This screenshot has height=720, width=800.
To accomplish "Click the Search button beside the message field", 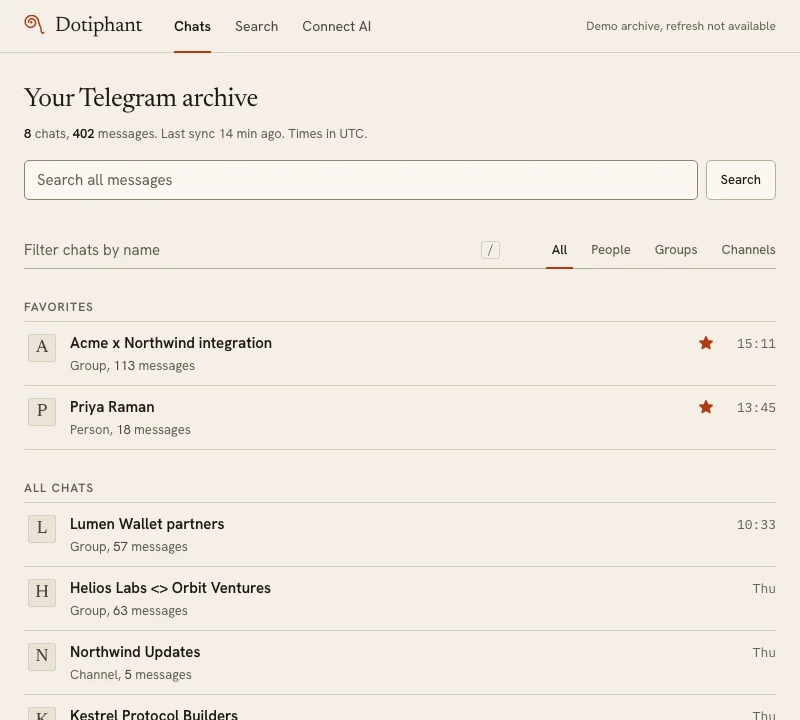I will [740, 180].
